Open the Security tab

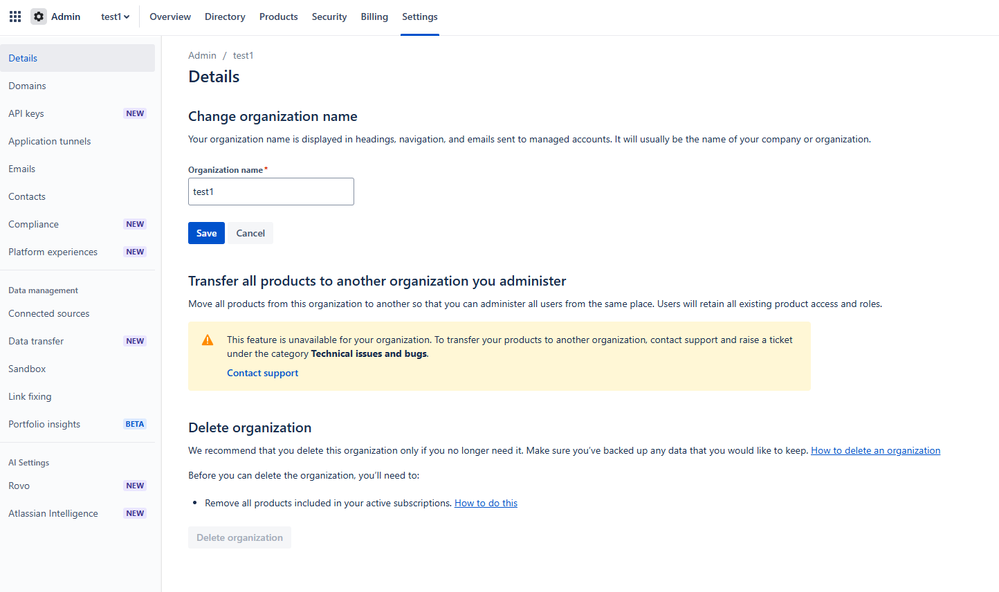click(329, 17)
